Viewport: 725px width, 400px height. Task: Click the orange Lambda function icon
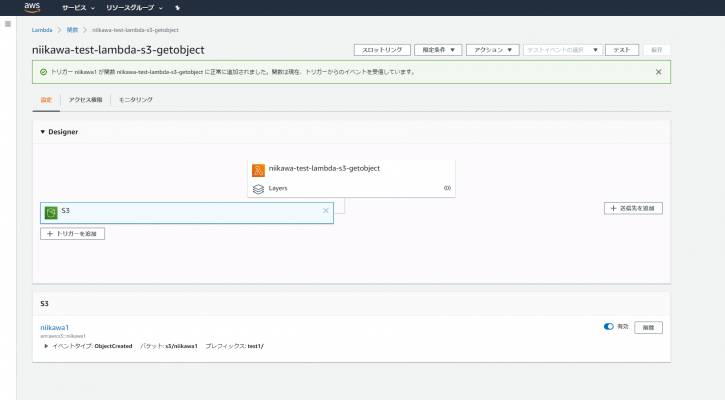258,170
